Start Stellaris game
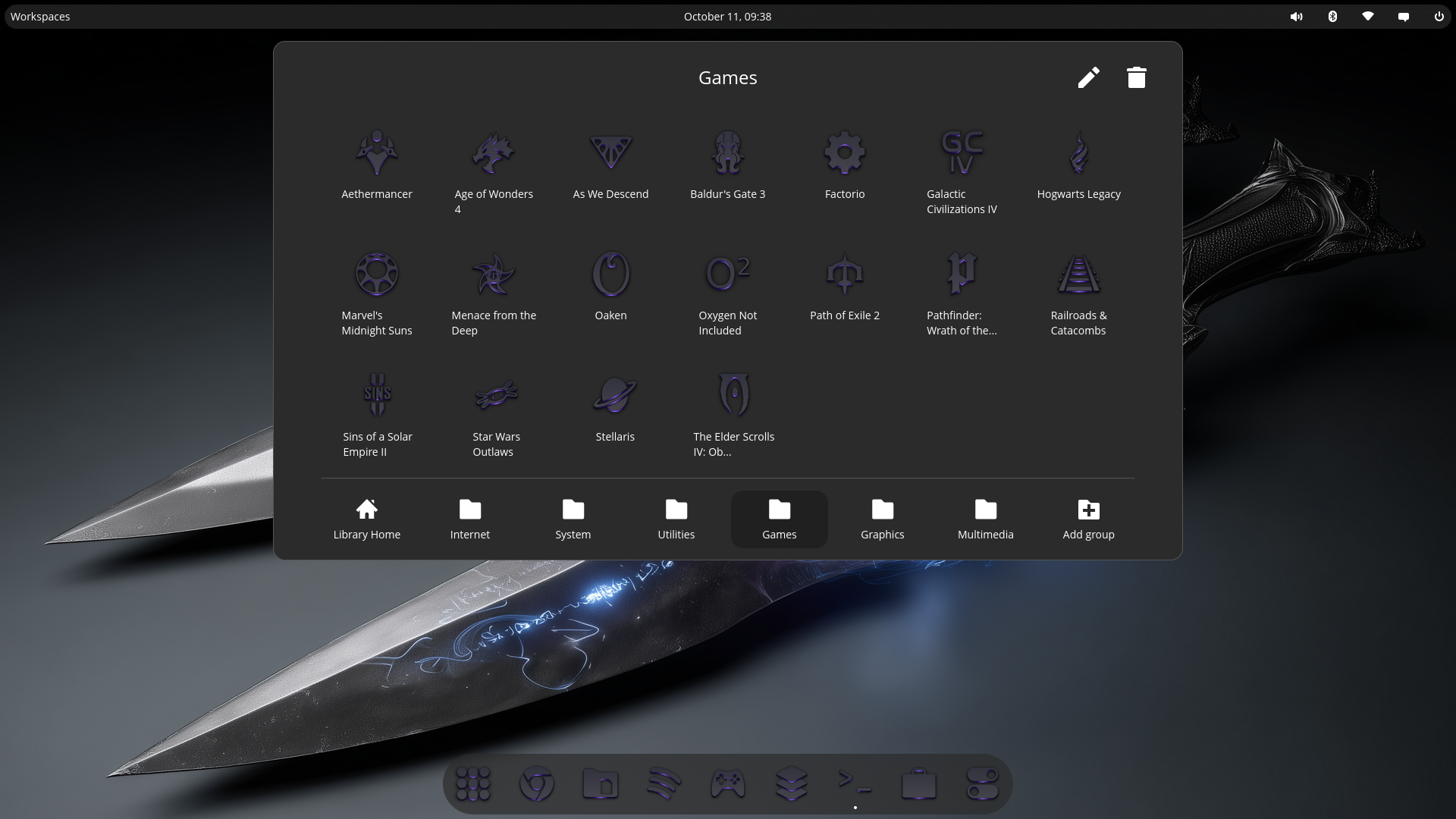Viewport: 1456px width, 819px height. [614, 397]
